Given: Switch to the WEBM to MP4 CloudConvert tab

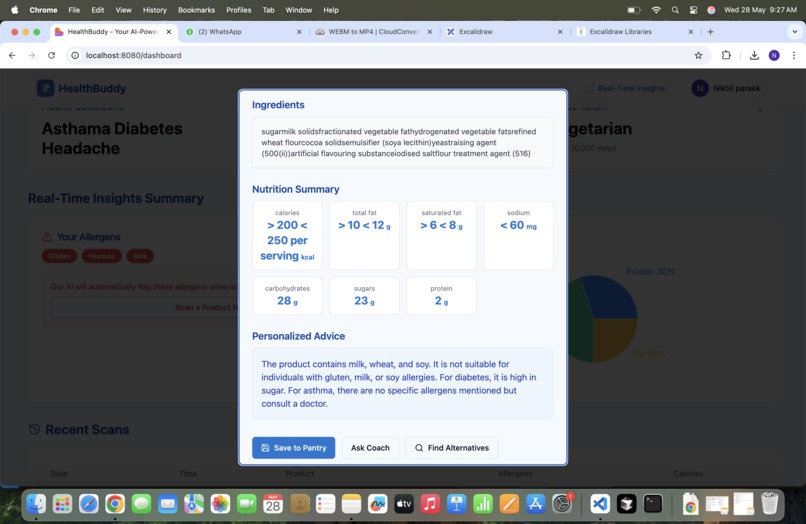Looking at the screenshot, I should (x=374, y=31).
